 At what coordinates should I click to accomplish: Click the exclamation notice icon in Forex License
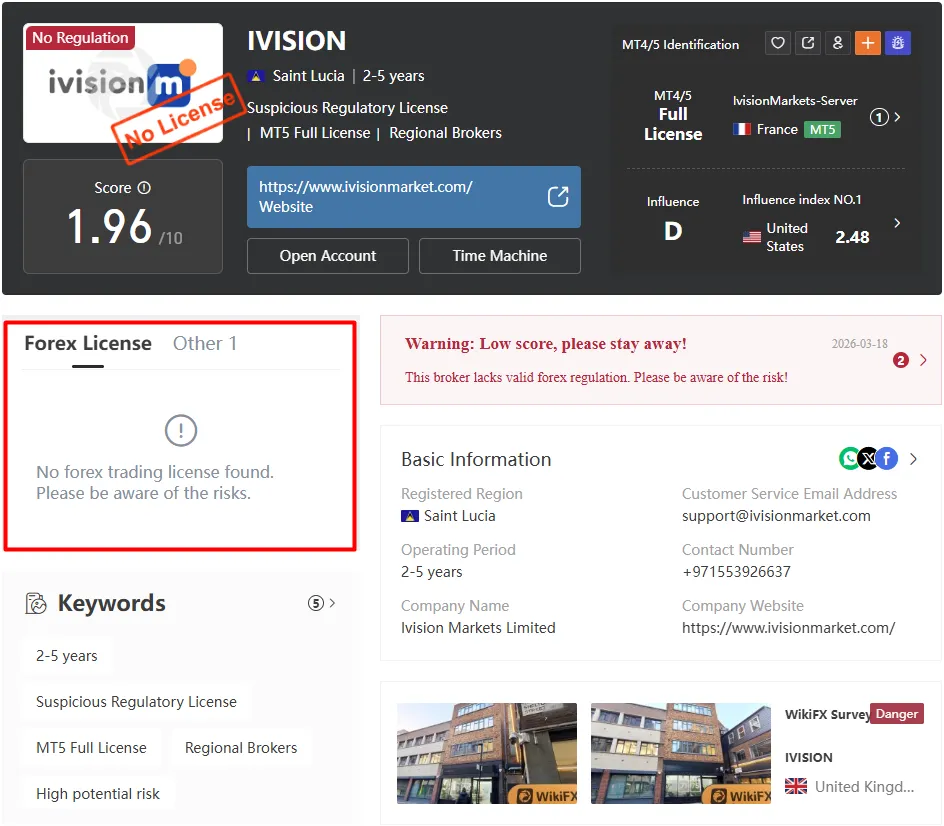point(181,430)
